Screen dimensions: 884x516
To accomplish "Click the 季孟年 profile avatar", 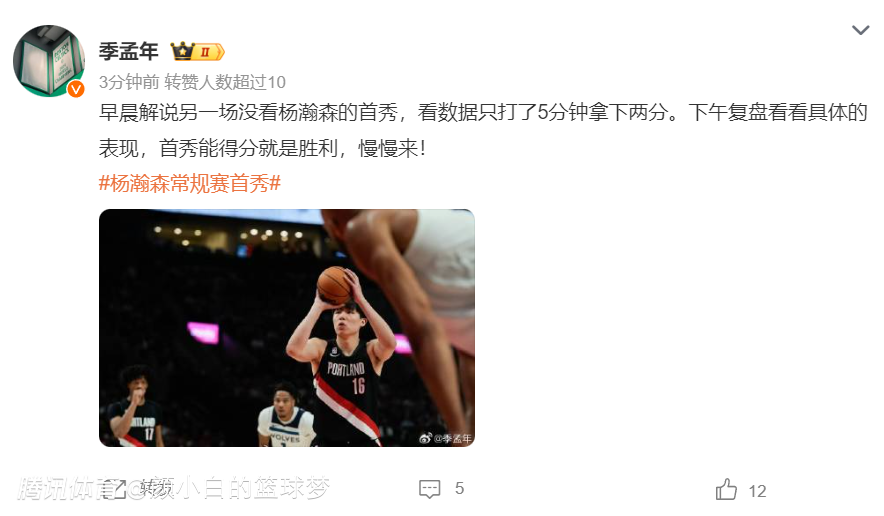I will click(x=49, y=60).
